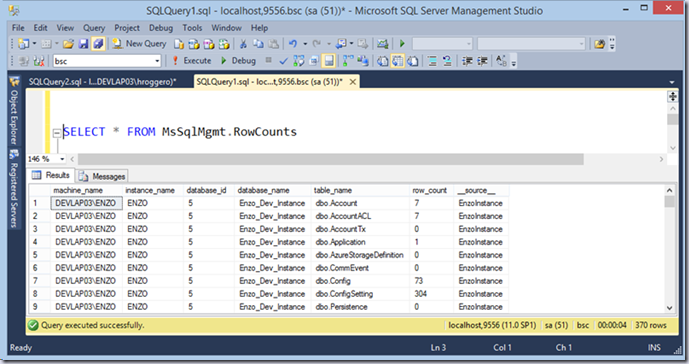
Task: Click the New Query button
Action: click(139, 44)
